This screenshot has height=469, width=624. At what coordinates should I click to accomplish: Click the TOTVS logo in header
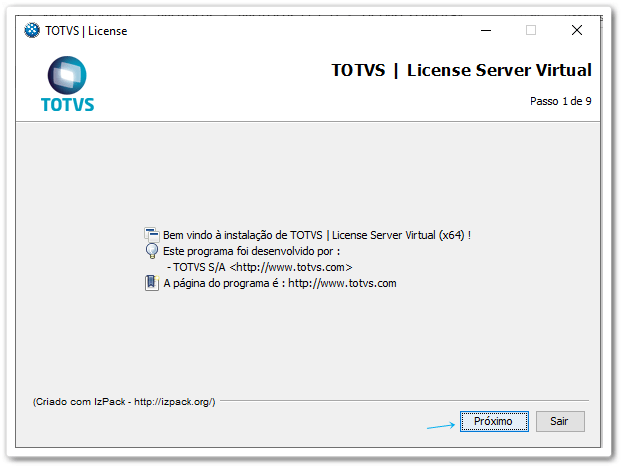point(67,84)
